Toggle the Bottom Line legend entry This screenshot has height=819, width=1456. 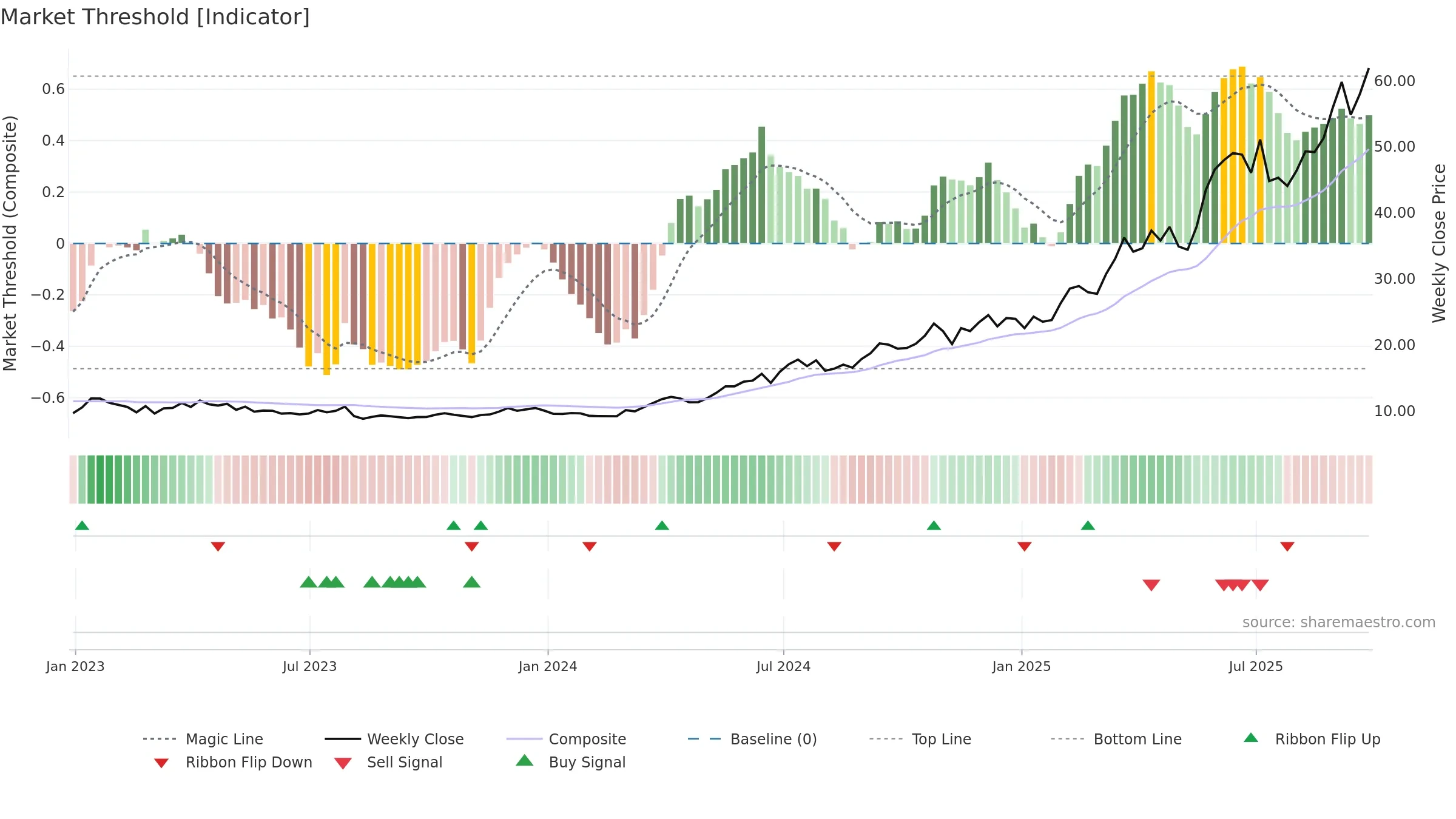pyautogui.click(x=1116, y=739)
